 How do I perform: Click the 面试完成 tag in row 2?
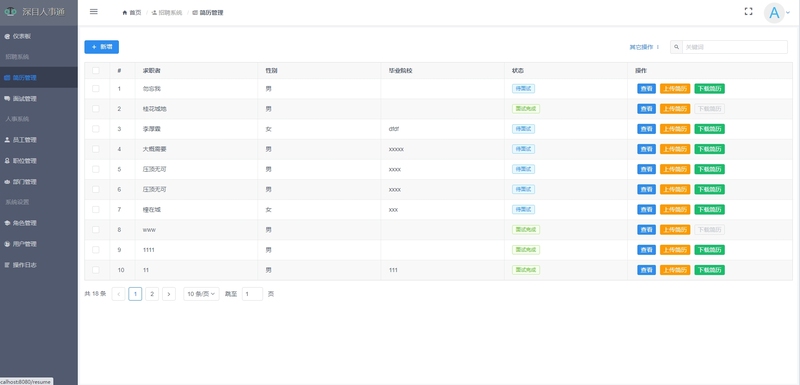point(526,109)
